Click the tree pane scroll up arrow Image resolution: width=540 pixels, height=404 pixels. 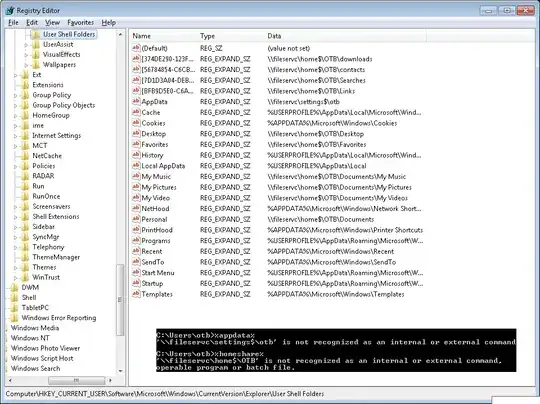[x=120, y=34]
